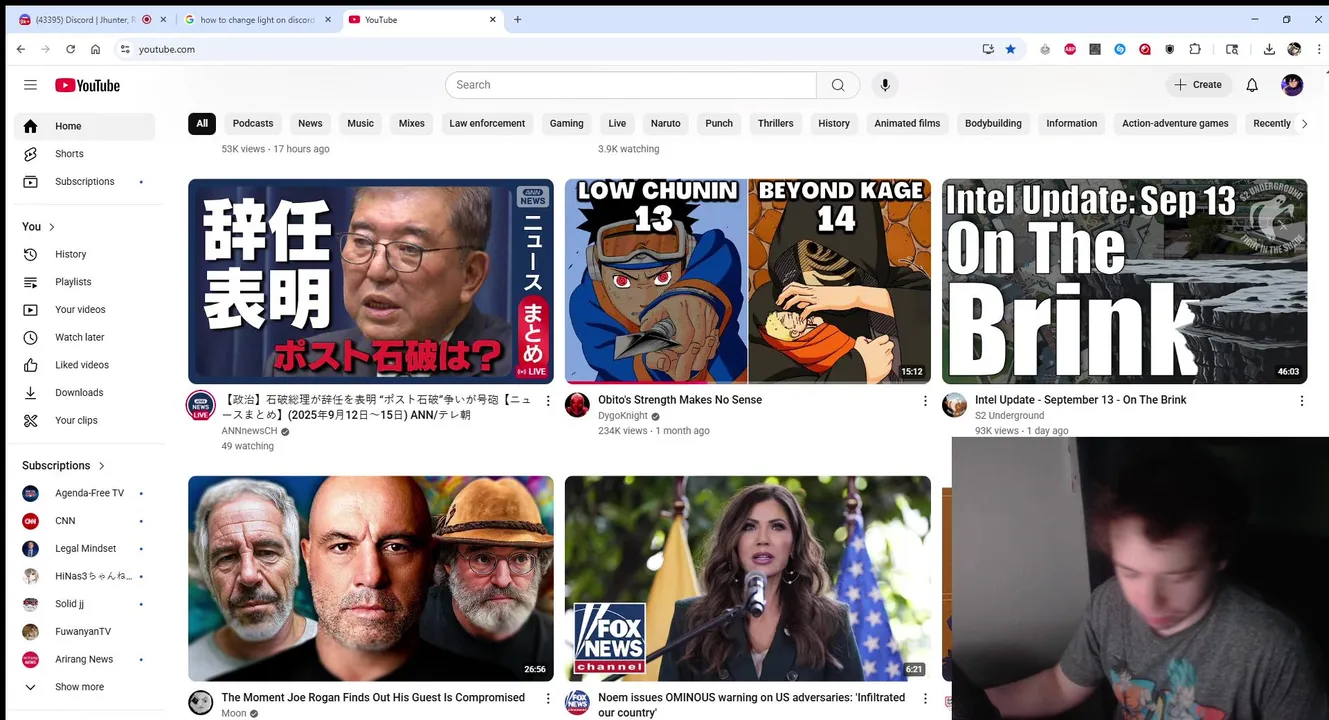Viewport: 1329px width, 720px height.
Task: Open the YouTube hamburger guide menu
Action: tap(30, 85)
